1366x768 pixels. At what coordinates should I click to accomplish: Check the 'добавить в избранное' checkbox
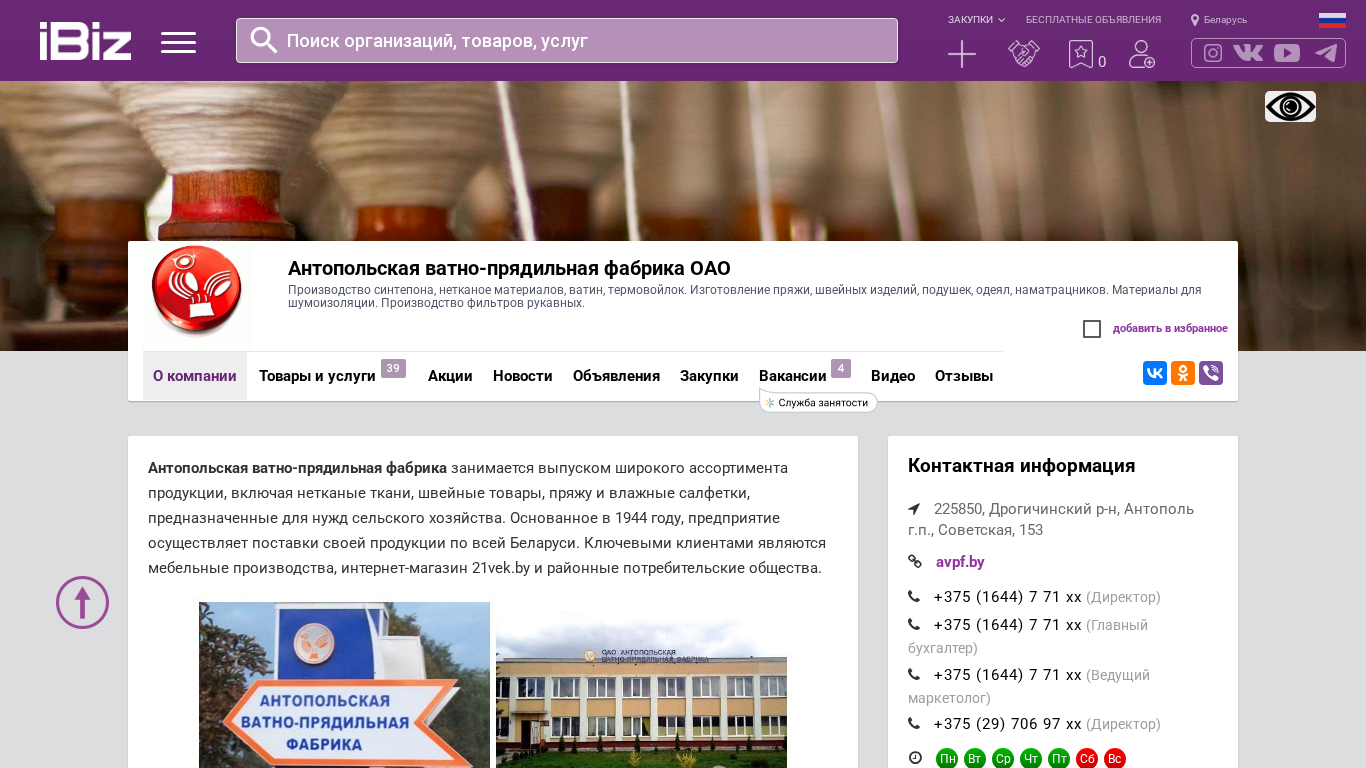coord(1092,329)
